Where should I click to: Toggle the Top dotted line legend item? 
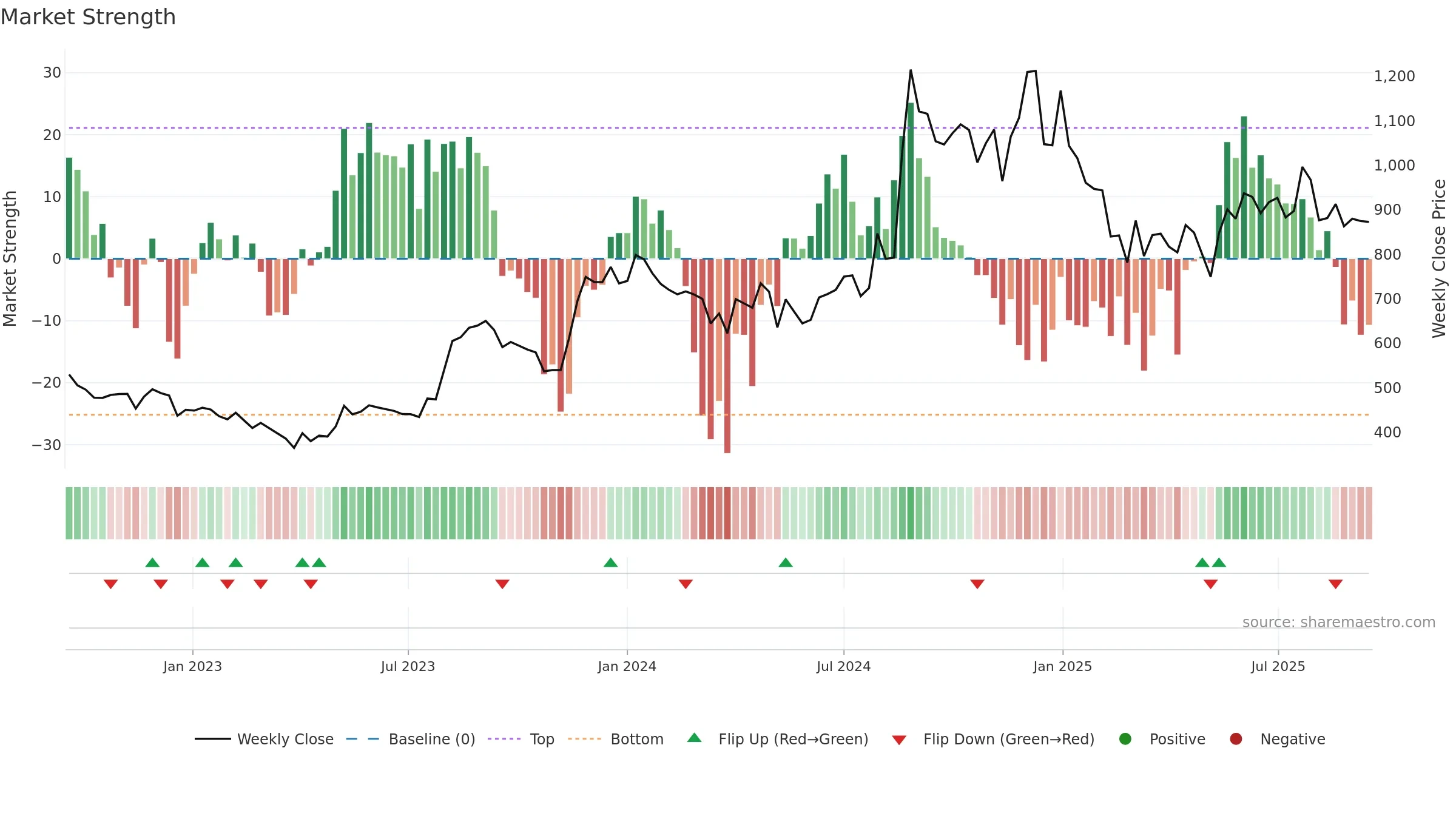click(521, 739)
